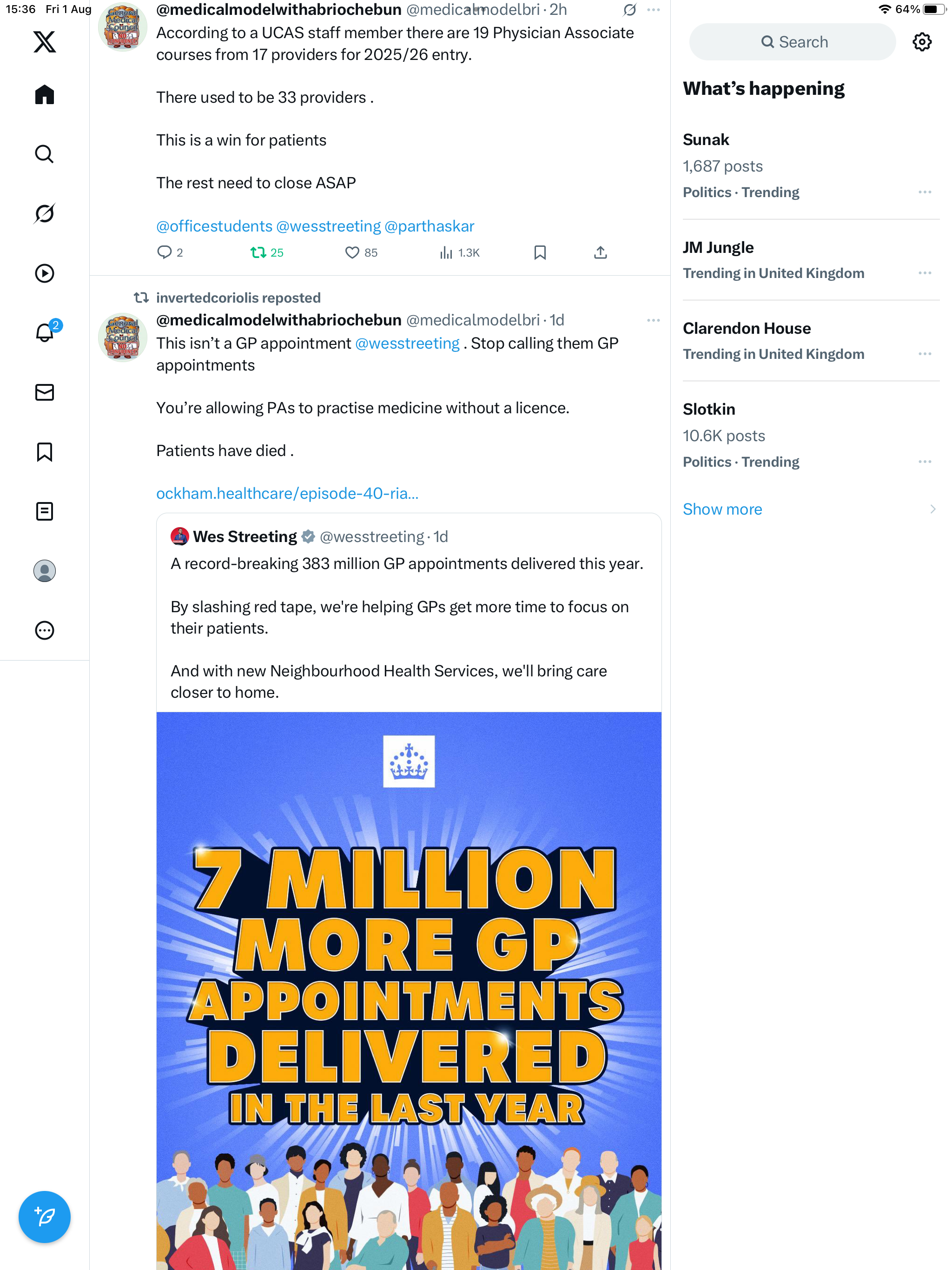Screen dimensions: 952x1270
Task: Open more options for Slotkin trend
Action: tap(925, 462)
